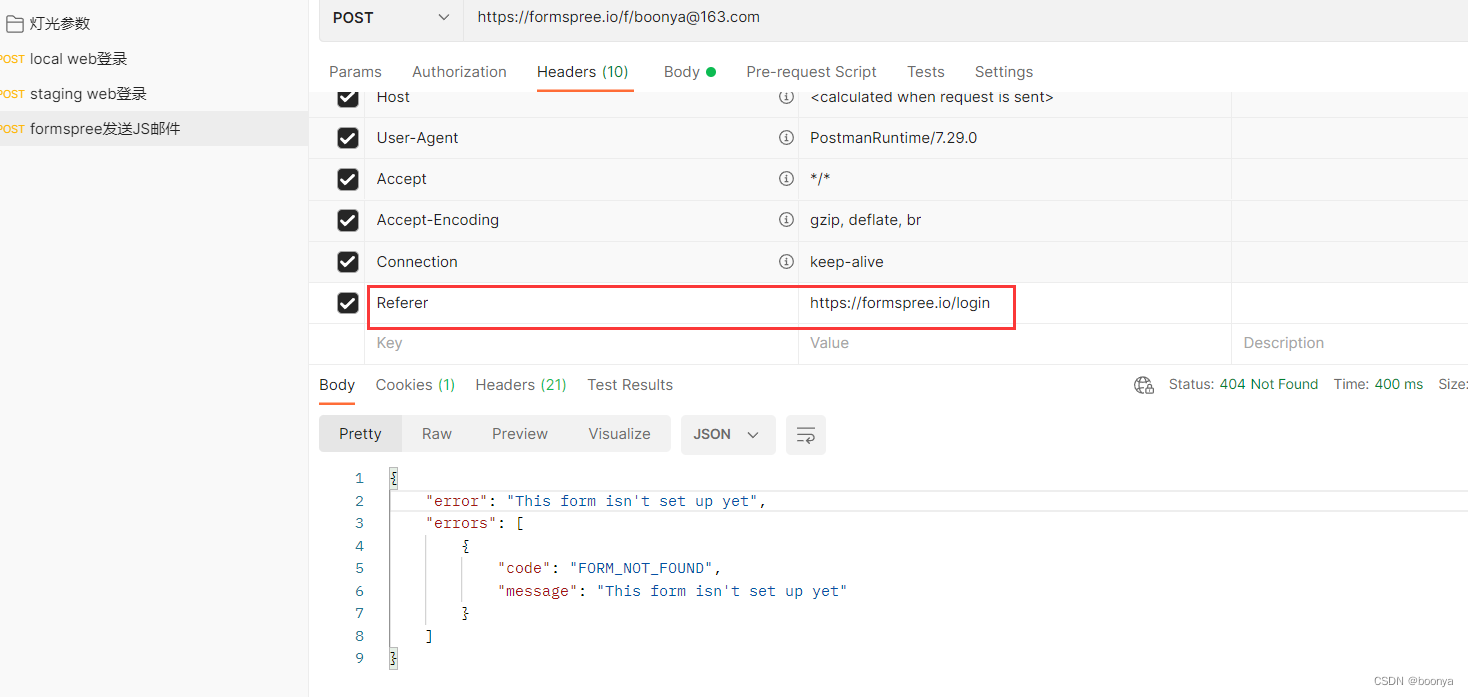Viewport: 1468px width, 697px height.
Task: Switch to the Params tab
Action: coord(355,72)
